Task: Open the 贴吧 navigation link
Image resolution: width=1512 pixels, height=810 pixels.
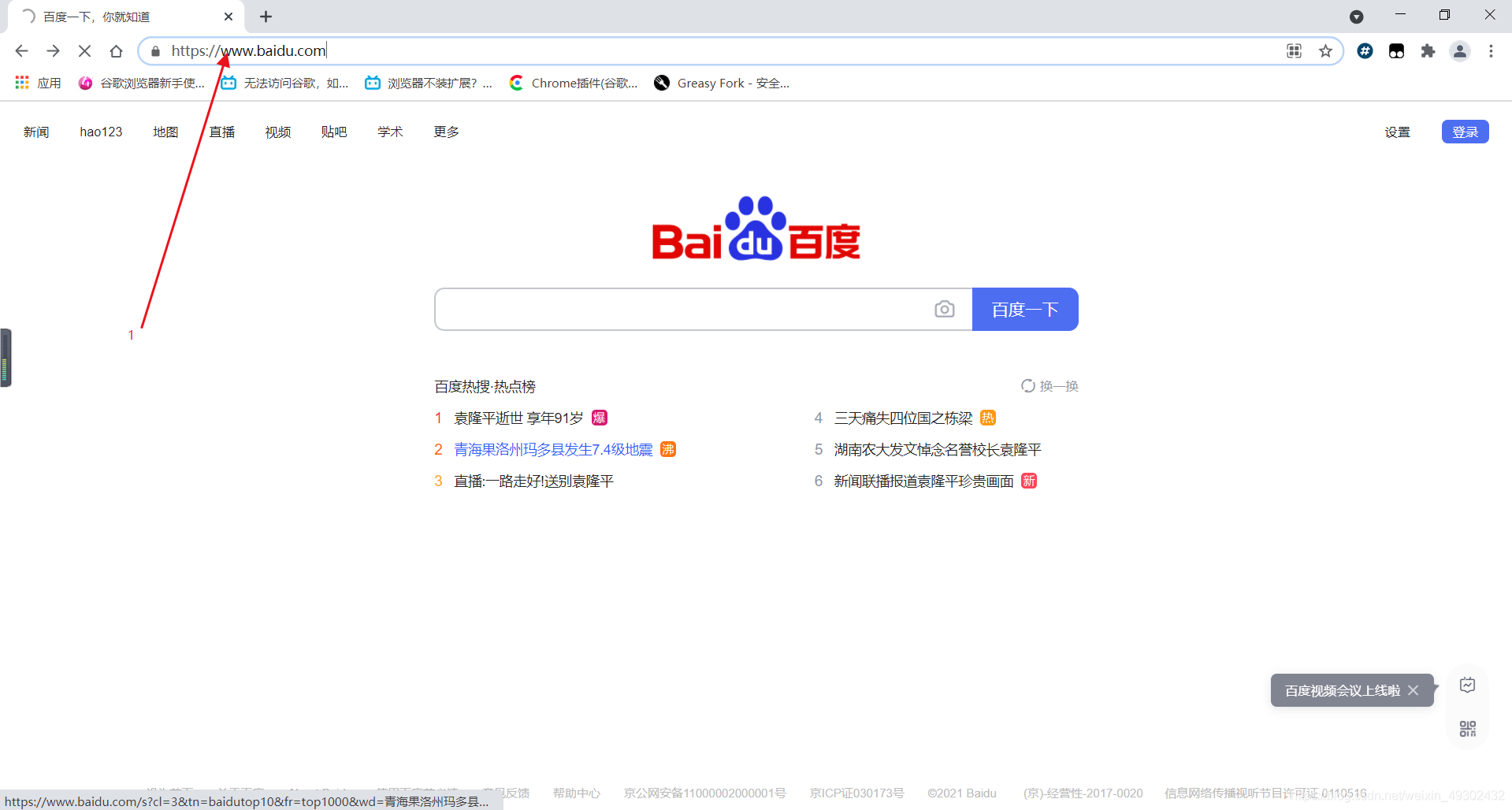Action: [x=334, y=132]
